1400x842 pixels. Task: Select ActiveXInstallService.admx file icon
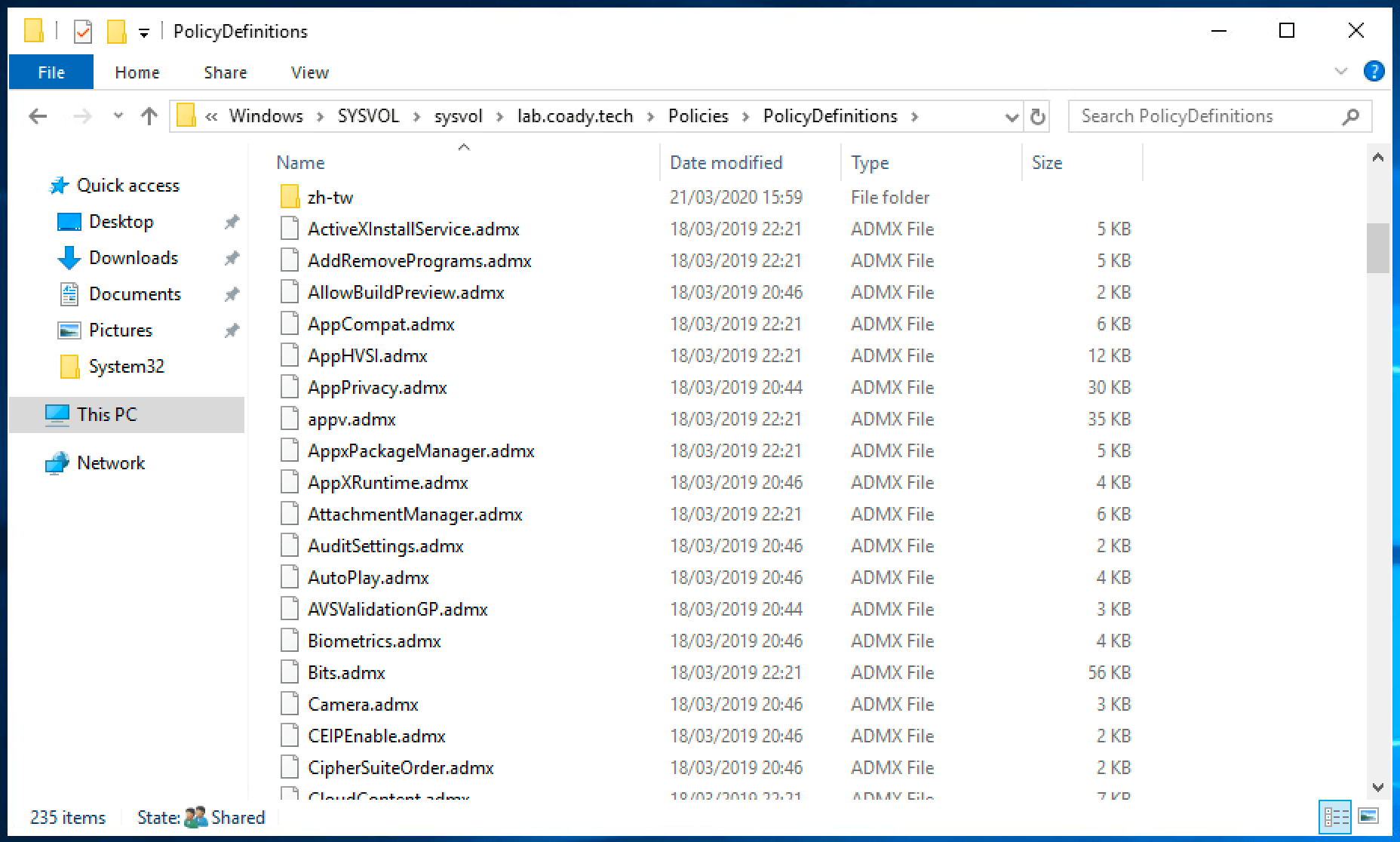tap(290, 229)
